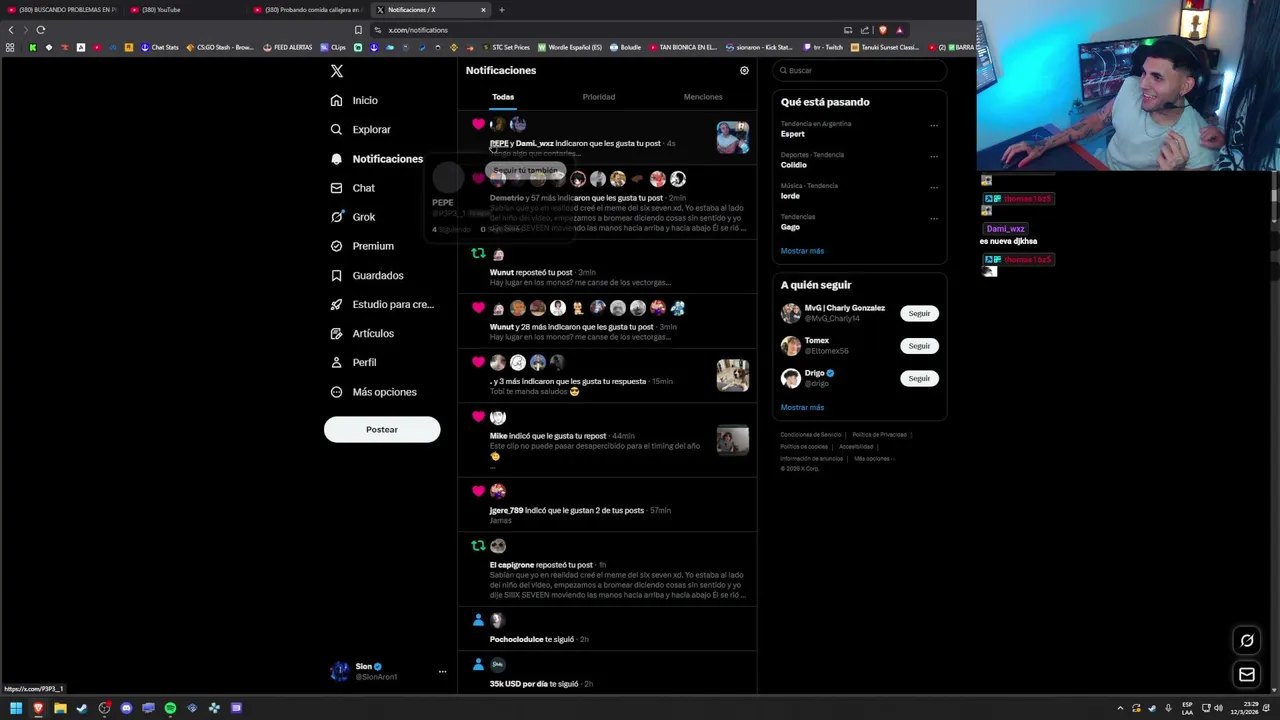Open Explorar search section
This screenshot has width=1280, height=720.
tap(360, 129)
